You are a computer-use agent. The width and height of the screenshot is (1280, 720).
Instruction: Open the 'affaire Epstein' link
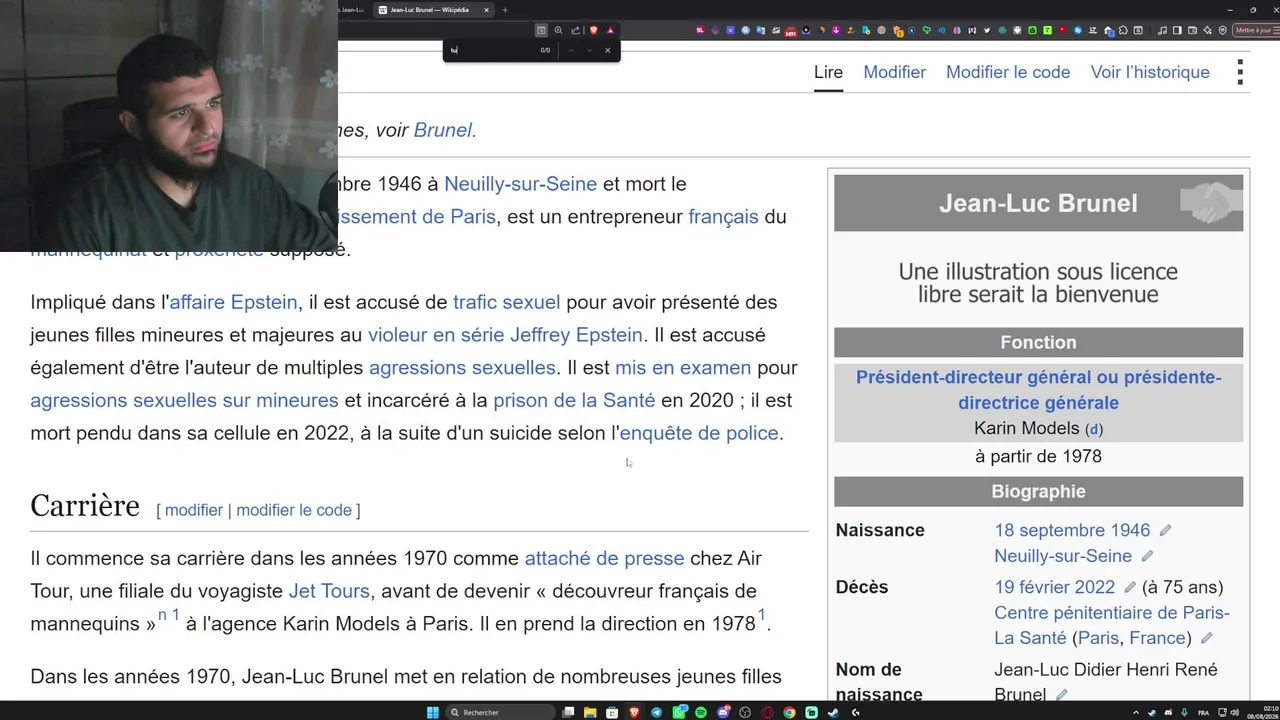tap(233, 302)
